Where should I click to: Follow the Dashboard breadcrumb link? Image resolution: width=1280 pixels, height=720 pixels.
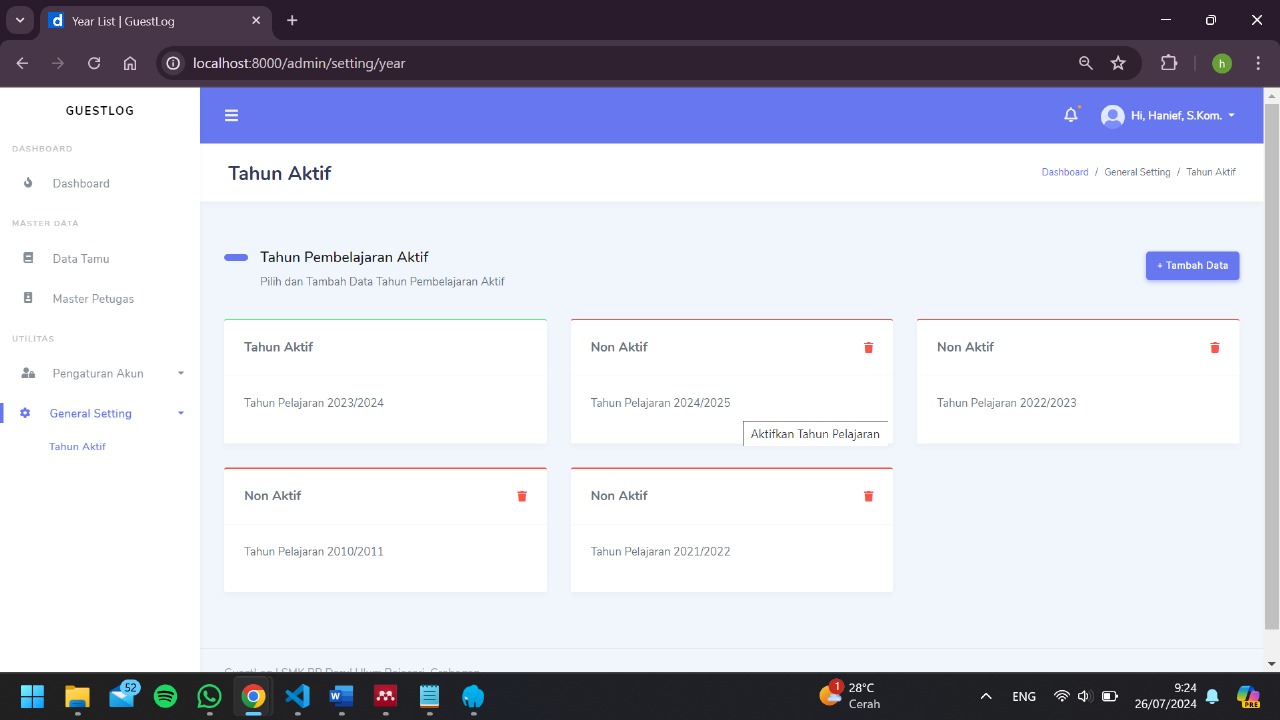(1064, 172)
